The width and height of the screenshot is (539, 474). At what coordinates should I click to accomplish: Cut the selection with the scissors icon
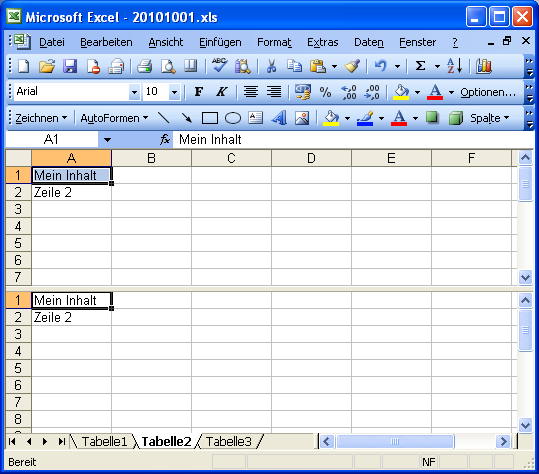(271, 66)
